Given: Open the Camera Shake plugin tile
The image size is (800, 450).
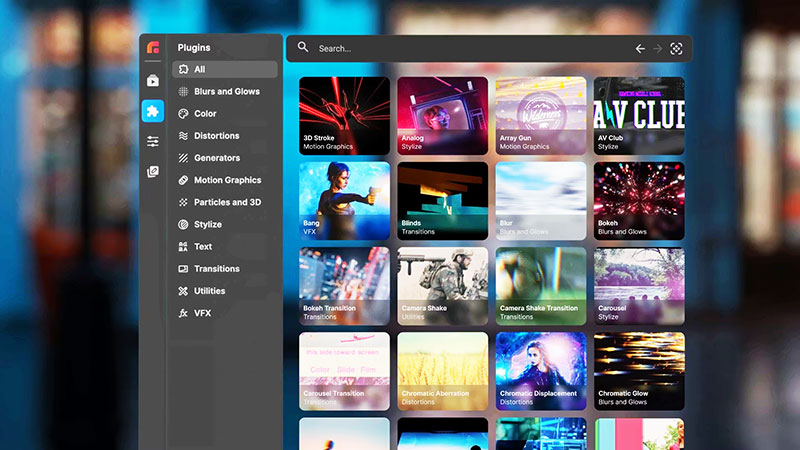Looking at the screenshot, I should 442,285.
